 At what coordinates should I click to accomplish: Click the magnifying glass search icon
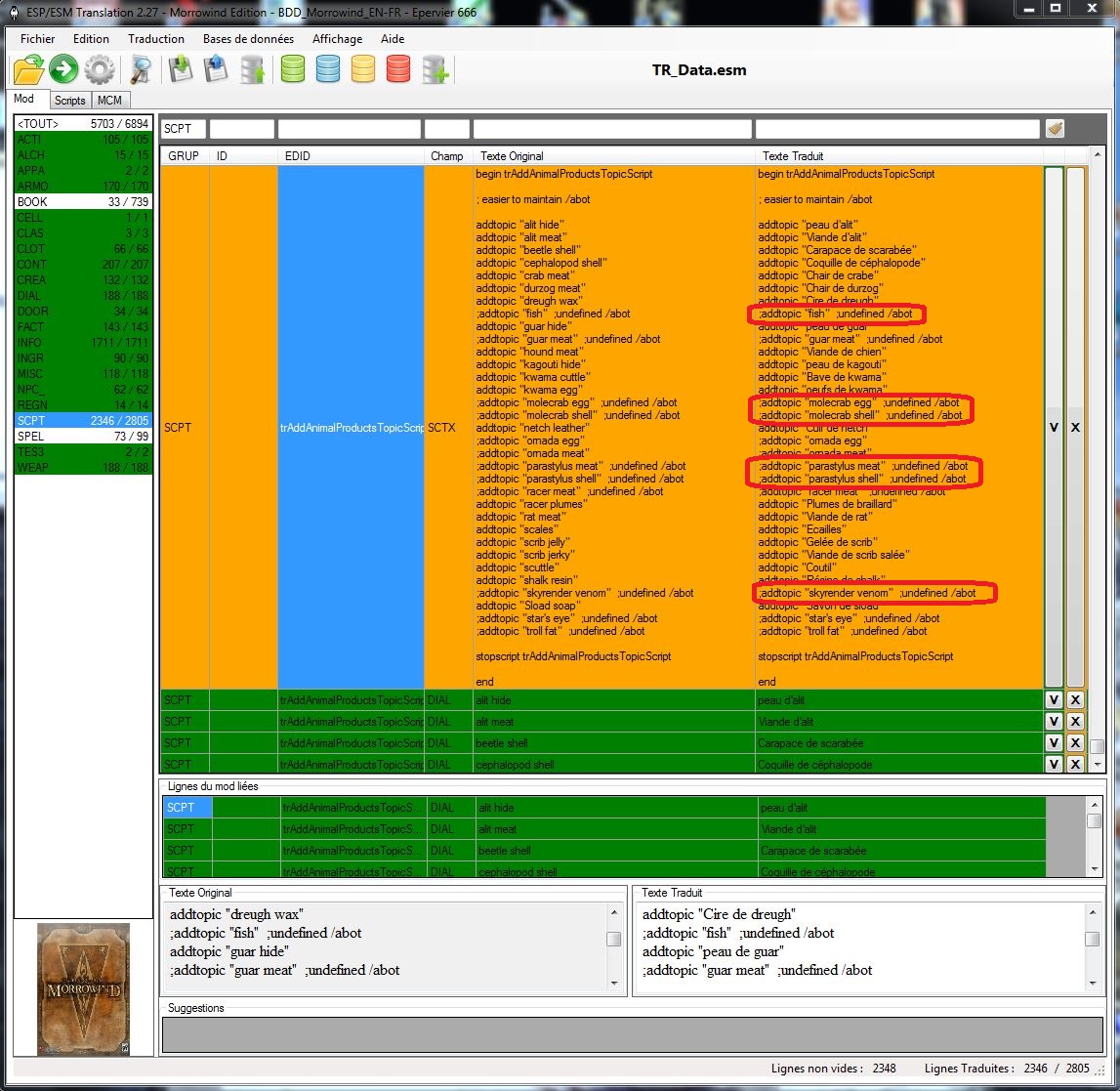(141, 70)
